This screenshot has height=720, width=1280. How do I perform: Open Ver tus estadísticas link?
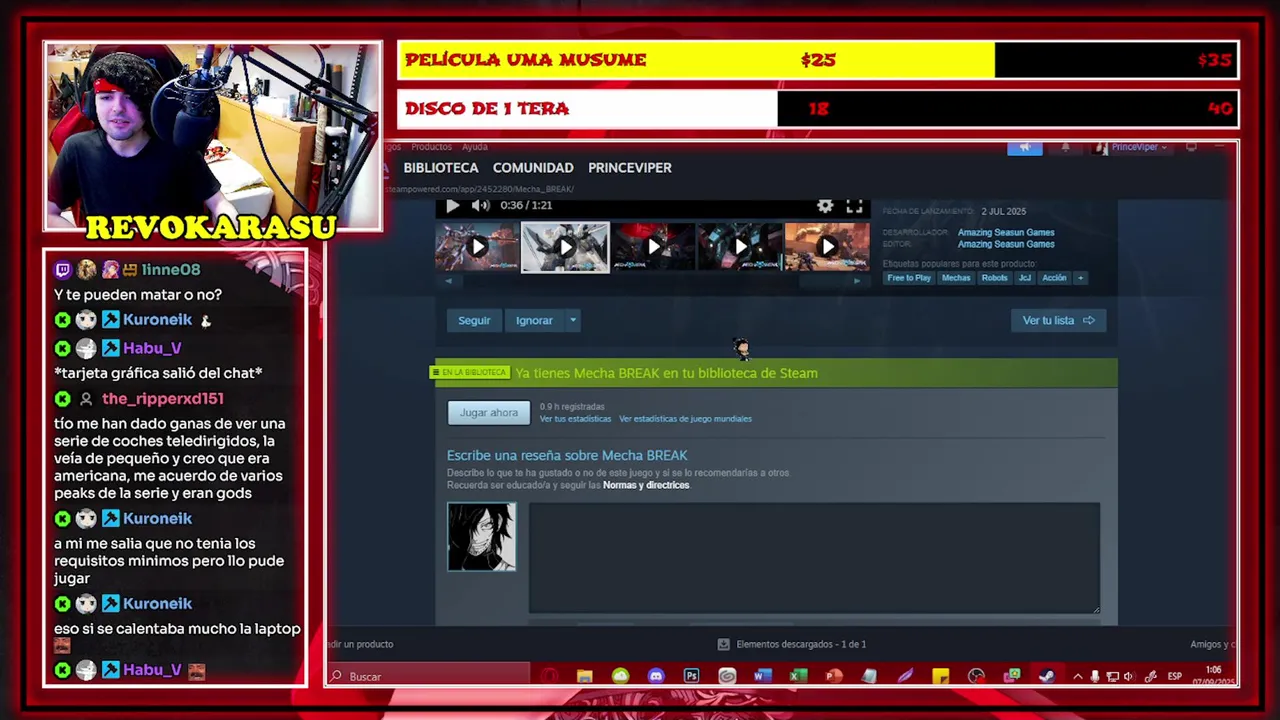click(x=575, y=419)
